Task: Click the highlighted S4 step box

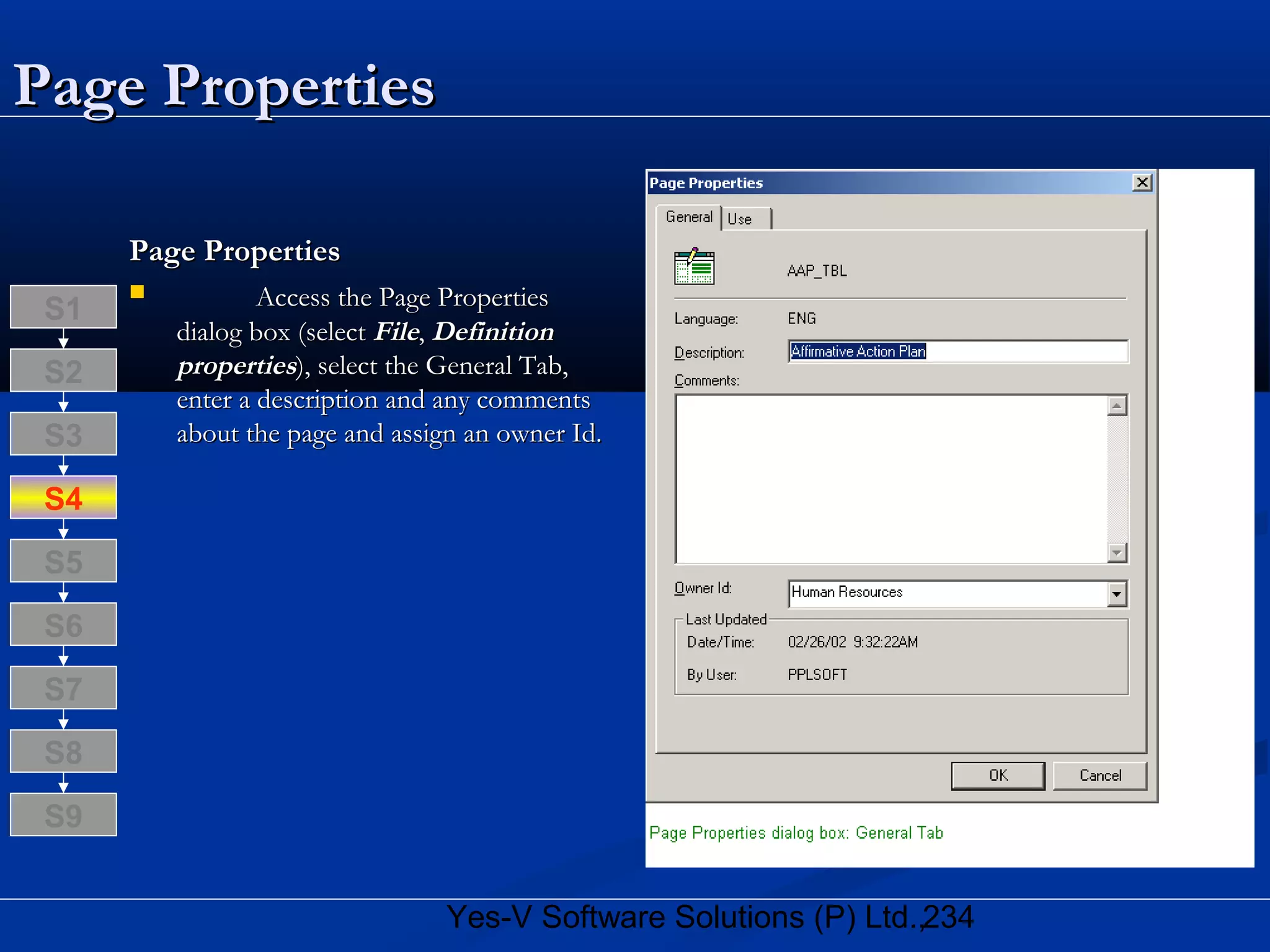Action: coord(63,497)
